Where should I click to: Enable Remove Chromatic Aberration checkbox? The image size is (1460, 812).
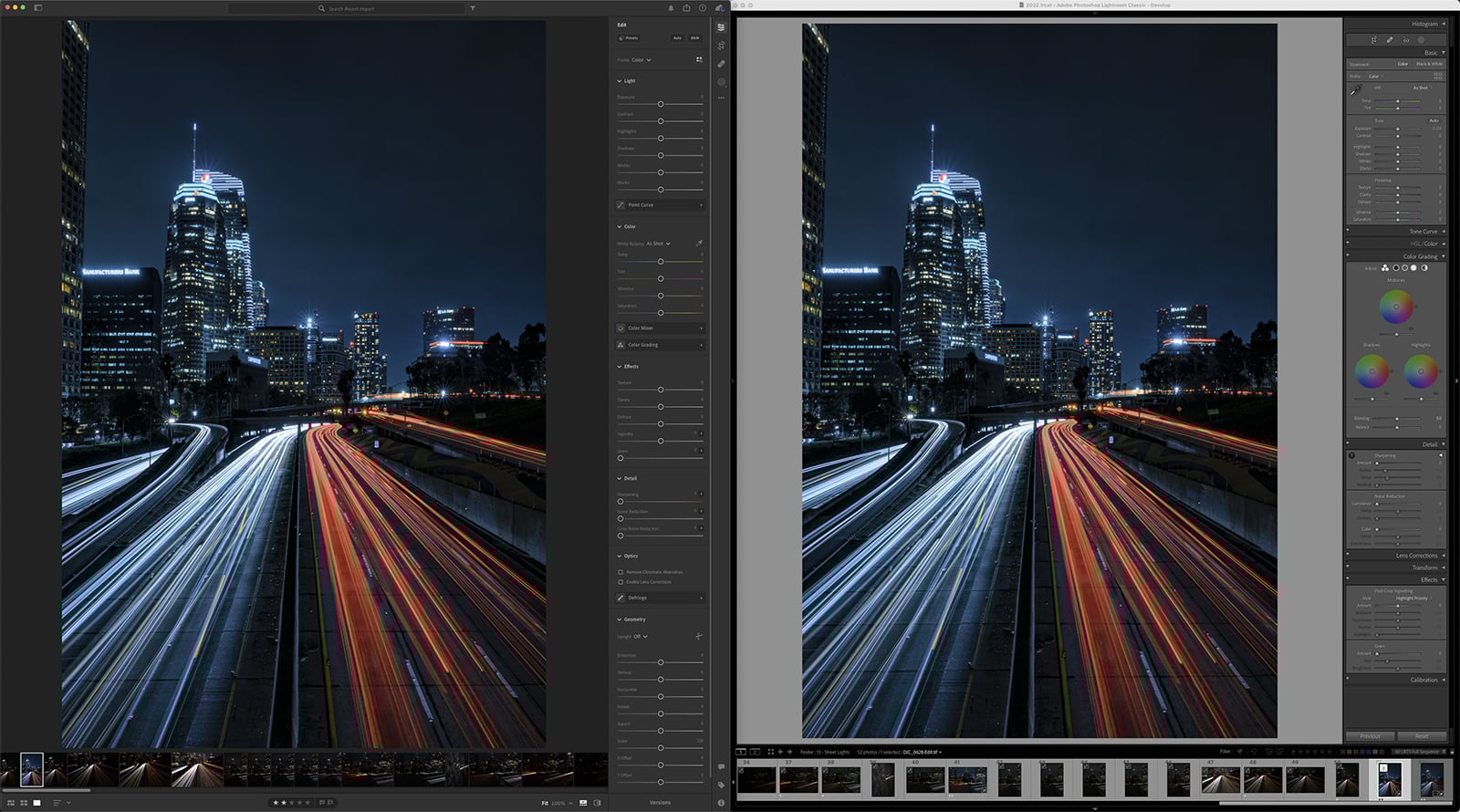[620, 572]
